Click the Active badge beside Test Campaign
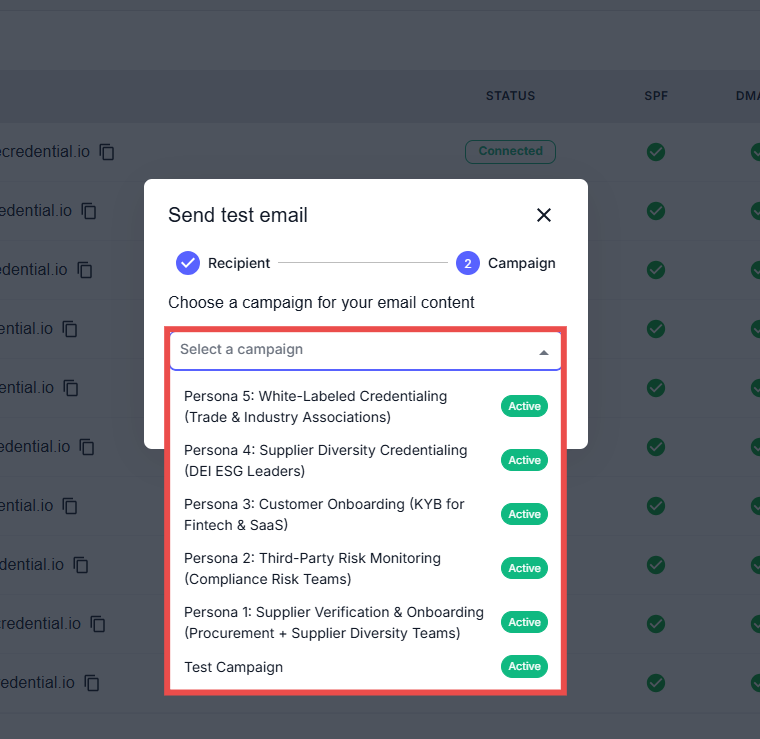760x739 pixels. click(524, 667)
